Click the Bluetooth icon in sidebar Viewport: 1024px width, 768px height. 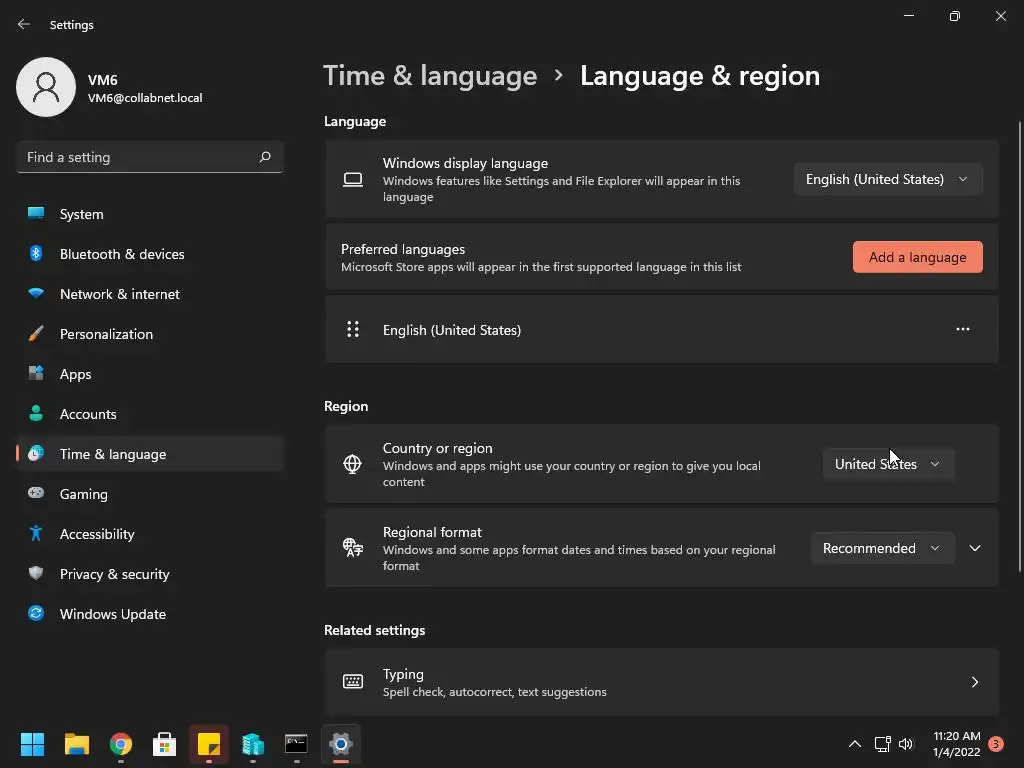[x=36, y=253]
